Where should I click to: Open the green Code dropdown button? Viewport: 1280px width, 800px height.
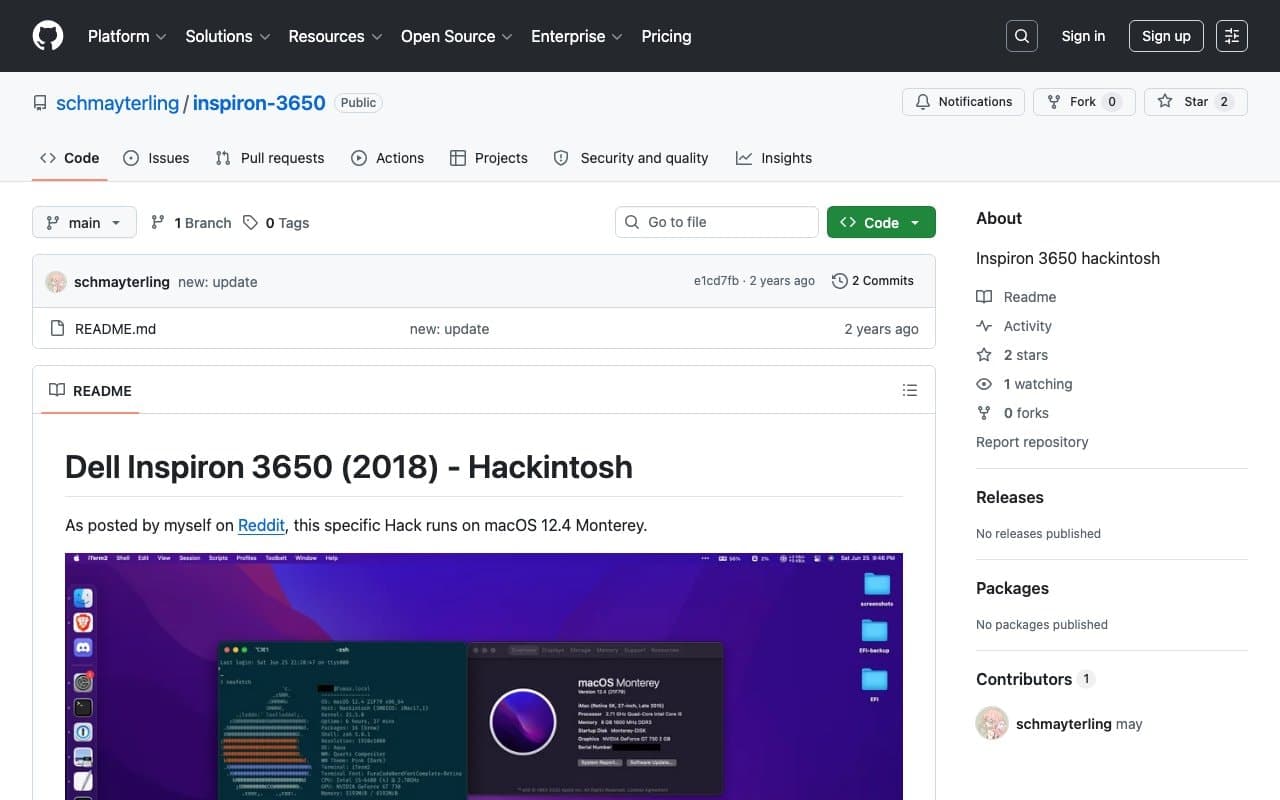881,222
